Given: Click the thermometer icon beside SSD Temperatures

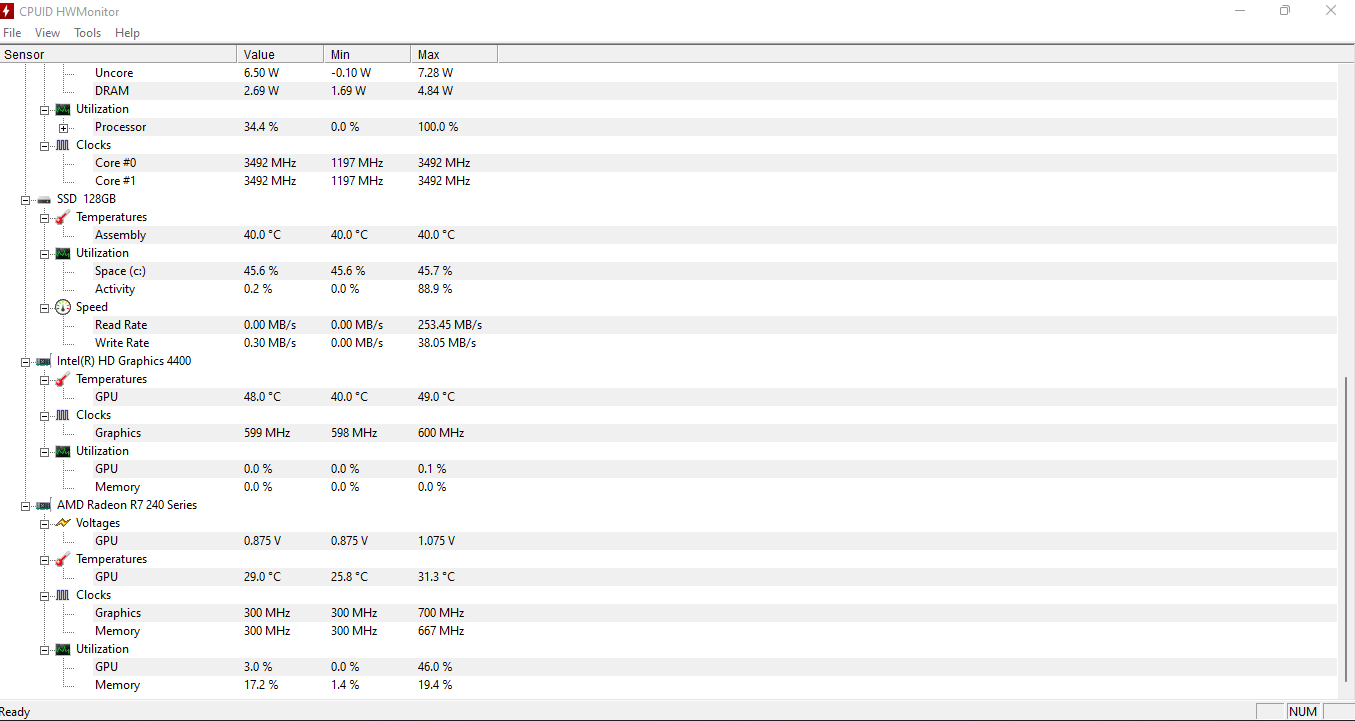Looking at the screenshot, I should pyautogui.click(x=63, y=217).
